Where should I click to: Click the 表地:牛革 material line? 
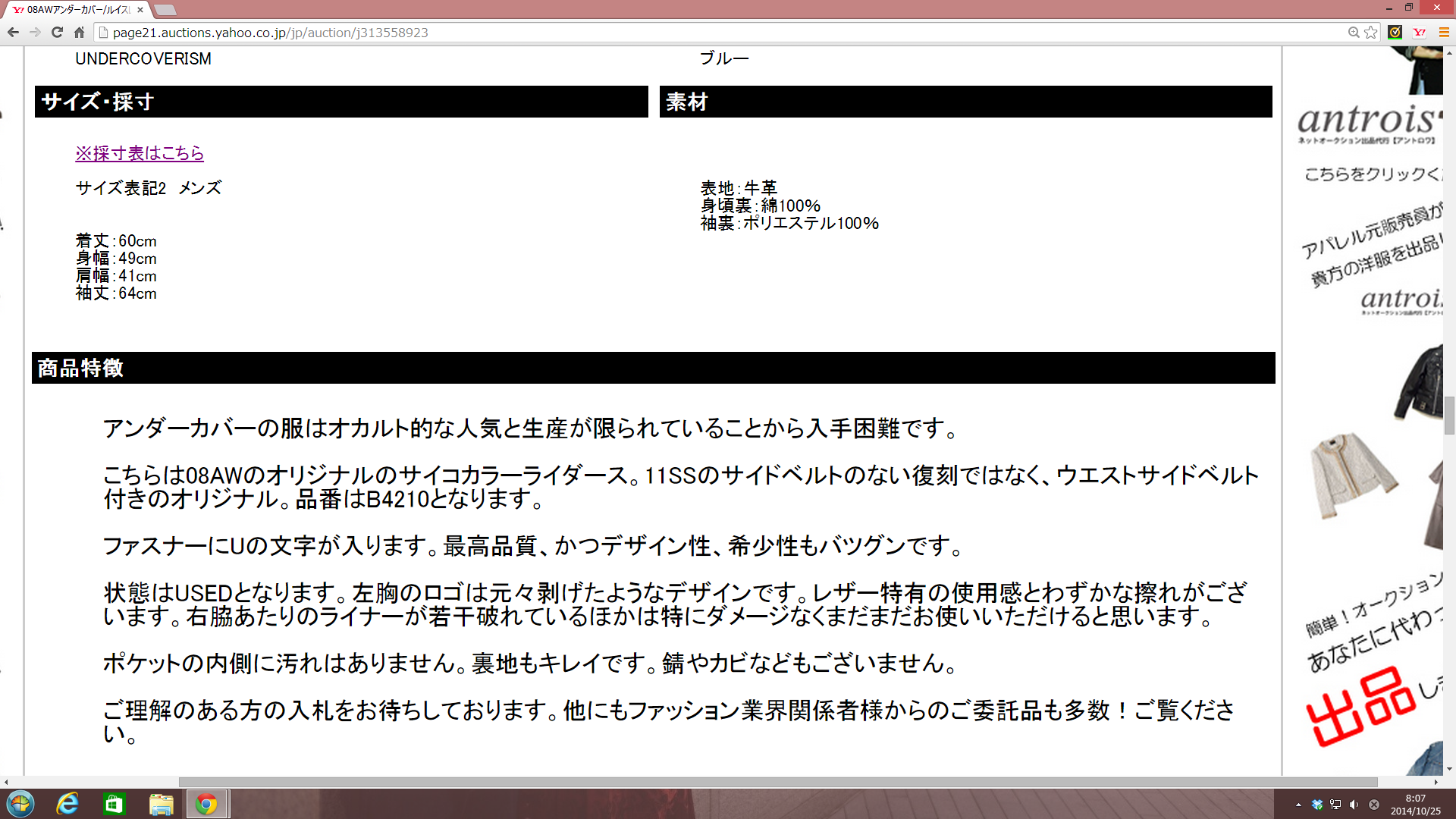[x=739, y=188]
